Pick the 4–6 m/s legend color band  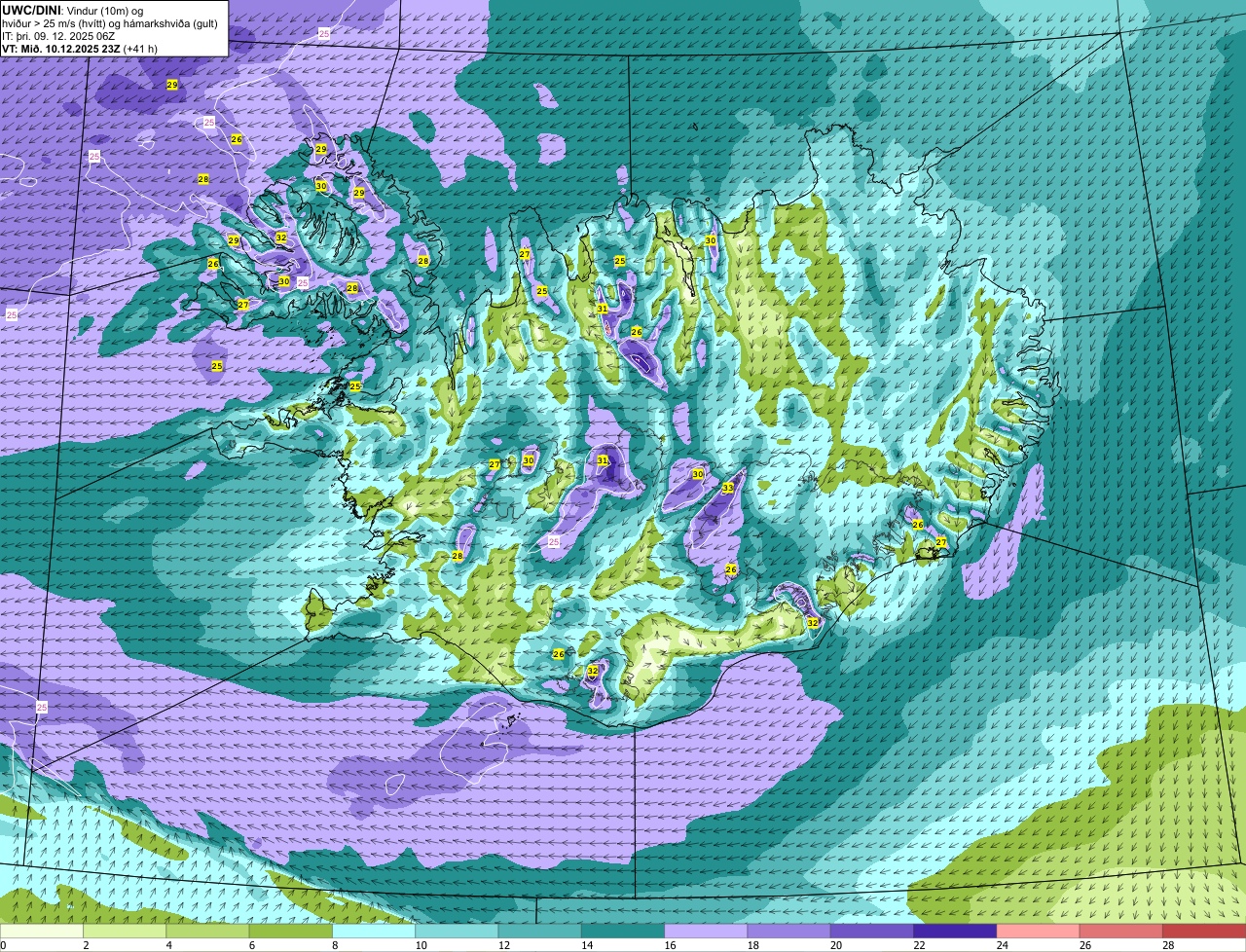pos(207,931)
